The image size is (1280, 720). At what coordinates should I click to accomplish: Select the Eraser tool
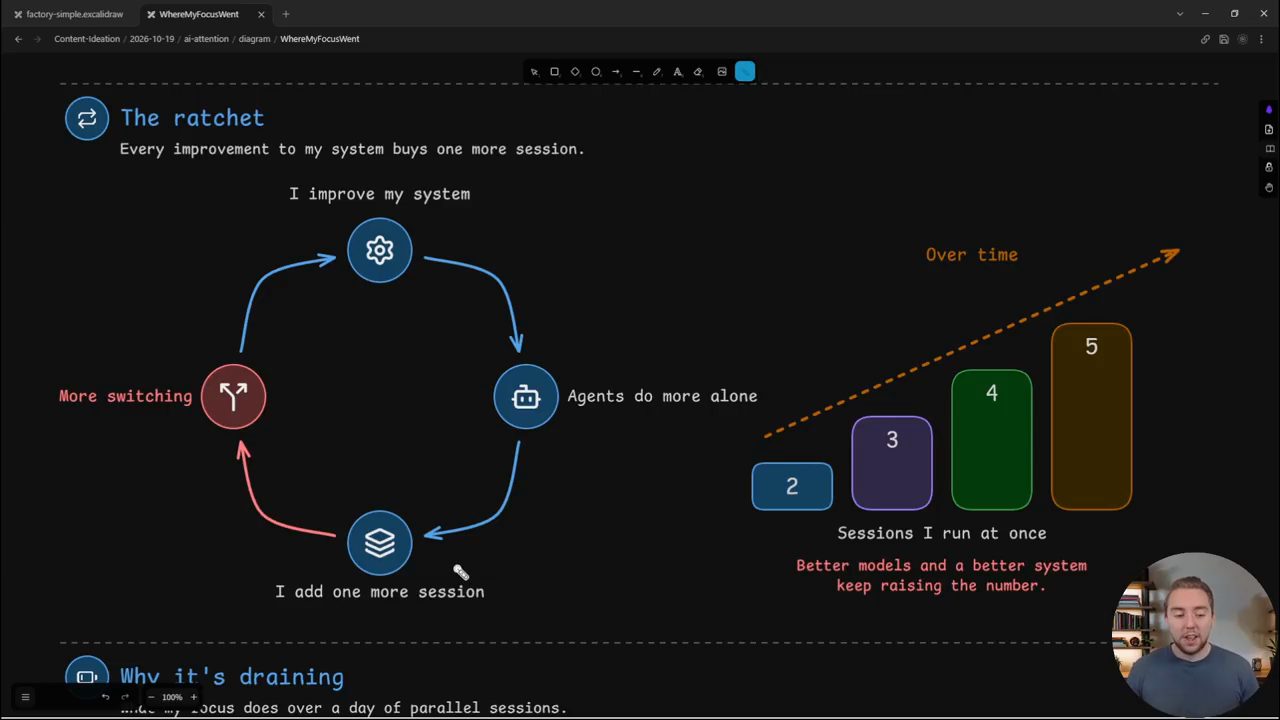(x=698, y=72)
